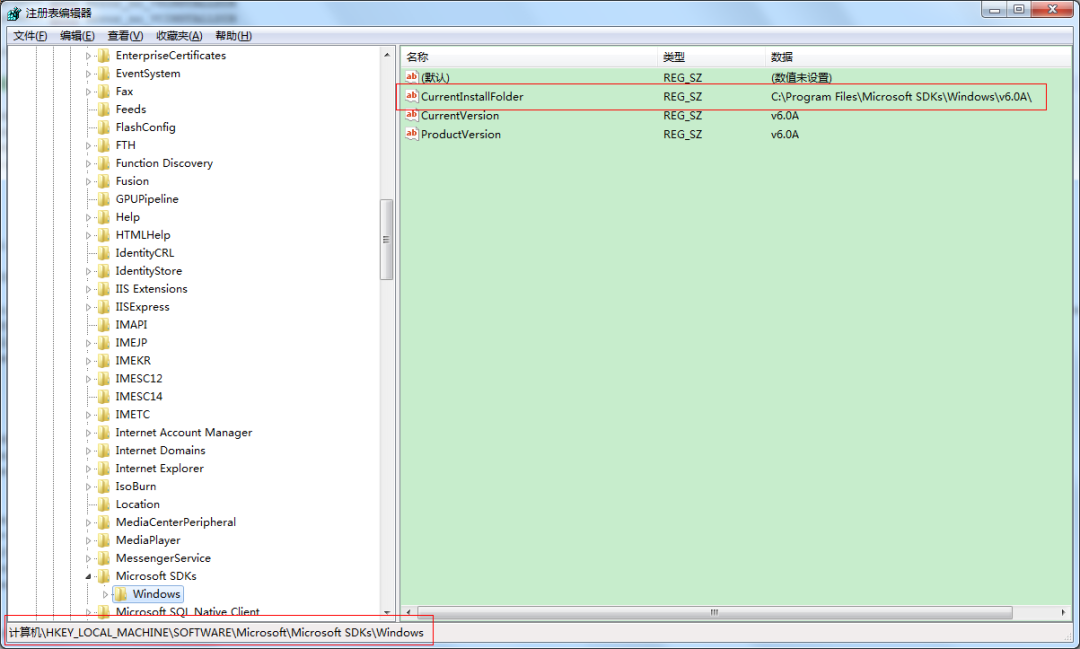Open the 收藏夹(A) menu

click(x=179, y=36)
